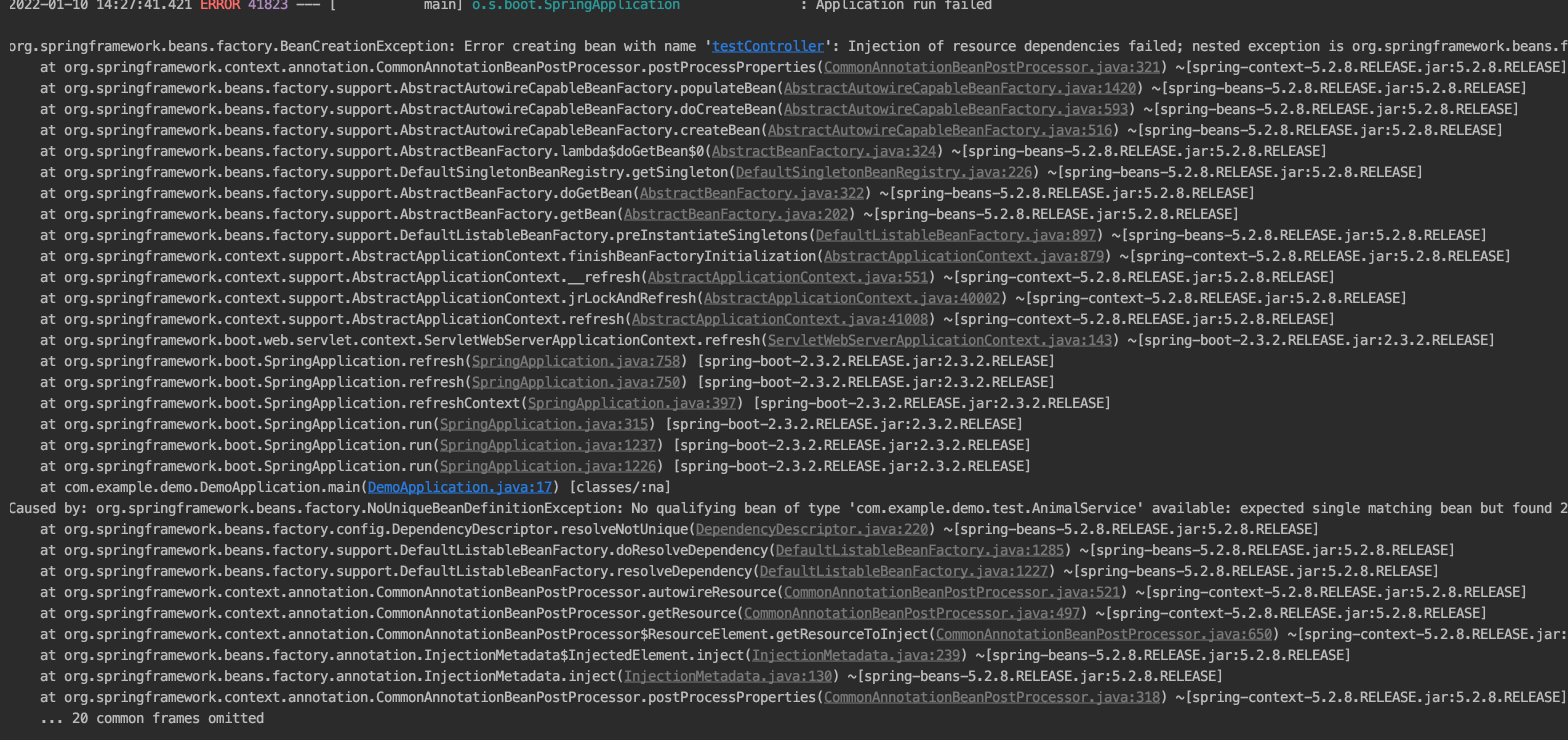Open ServletWebServerApplicationContext.java:143 link
Image resolution: width=1568 pixels, height=740 pixels.
(x=940, y=340)
